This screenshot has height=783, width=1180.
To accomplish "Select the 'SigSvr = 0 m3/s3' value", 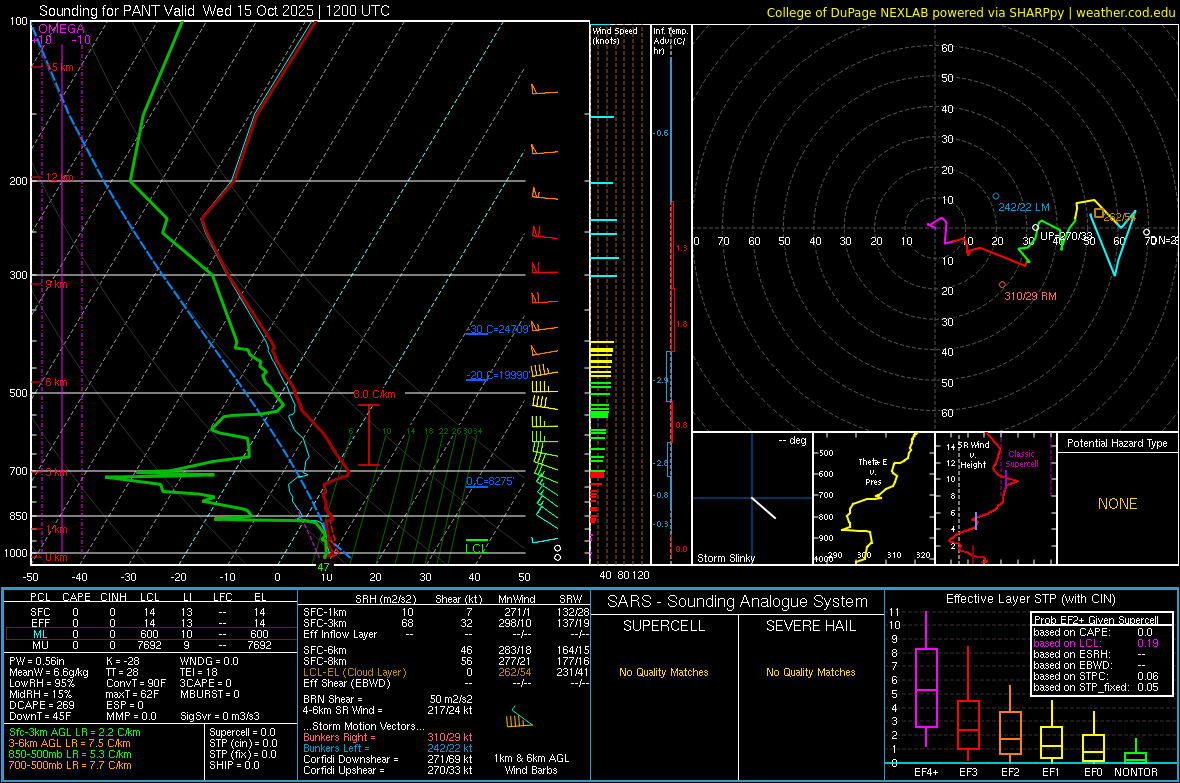I will (220, 716).
